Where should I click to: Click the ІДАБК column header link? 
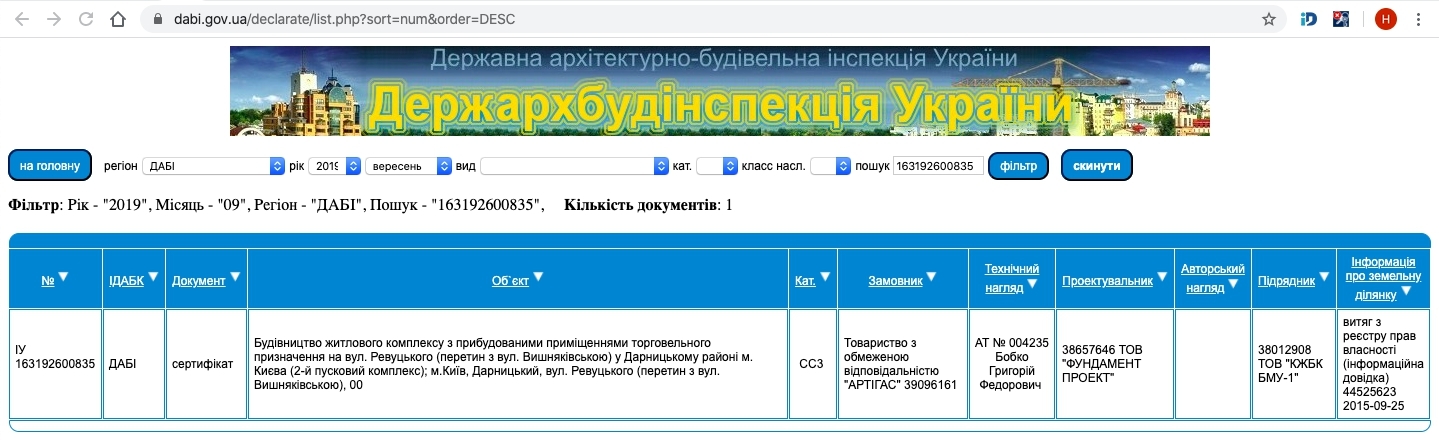126,281
